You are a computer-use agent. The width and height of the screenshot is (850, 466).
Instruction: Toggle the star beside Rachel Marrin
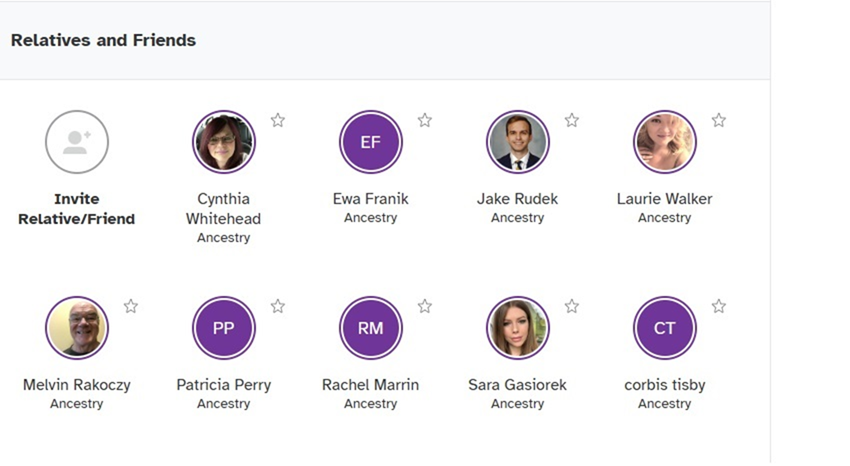point(424,306)
